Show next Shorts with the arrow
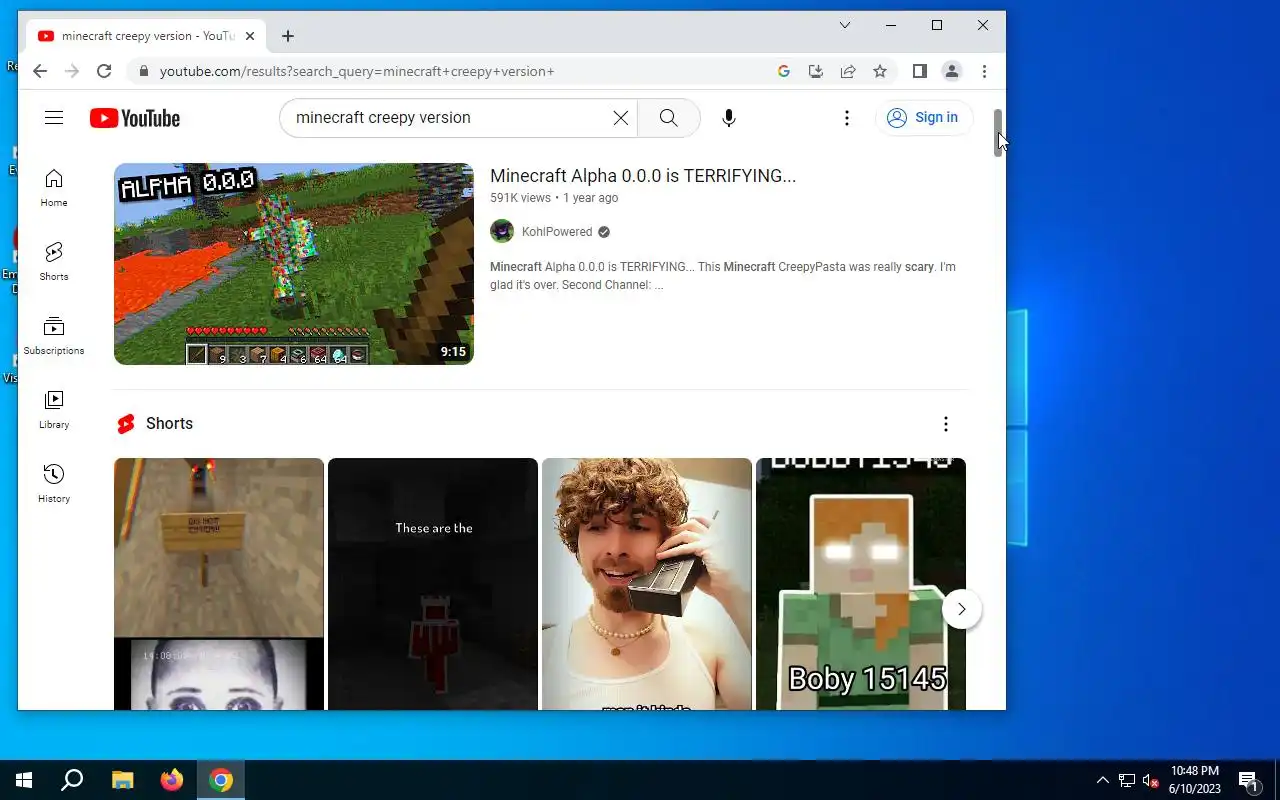The image size is (1280, 800). click(x=962, y=609)
